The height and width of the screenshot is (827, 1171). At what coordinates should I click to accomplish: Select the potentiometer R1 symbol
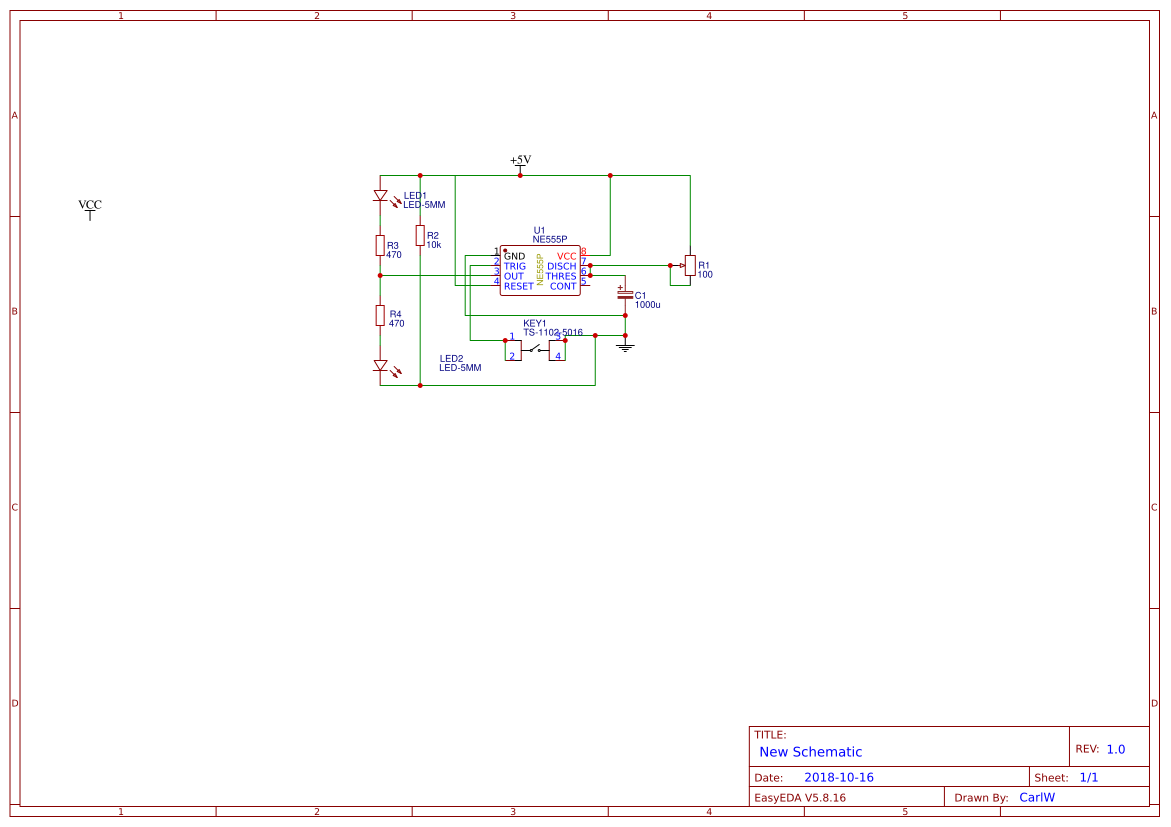pos(690,267)
